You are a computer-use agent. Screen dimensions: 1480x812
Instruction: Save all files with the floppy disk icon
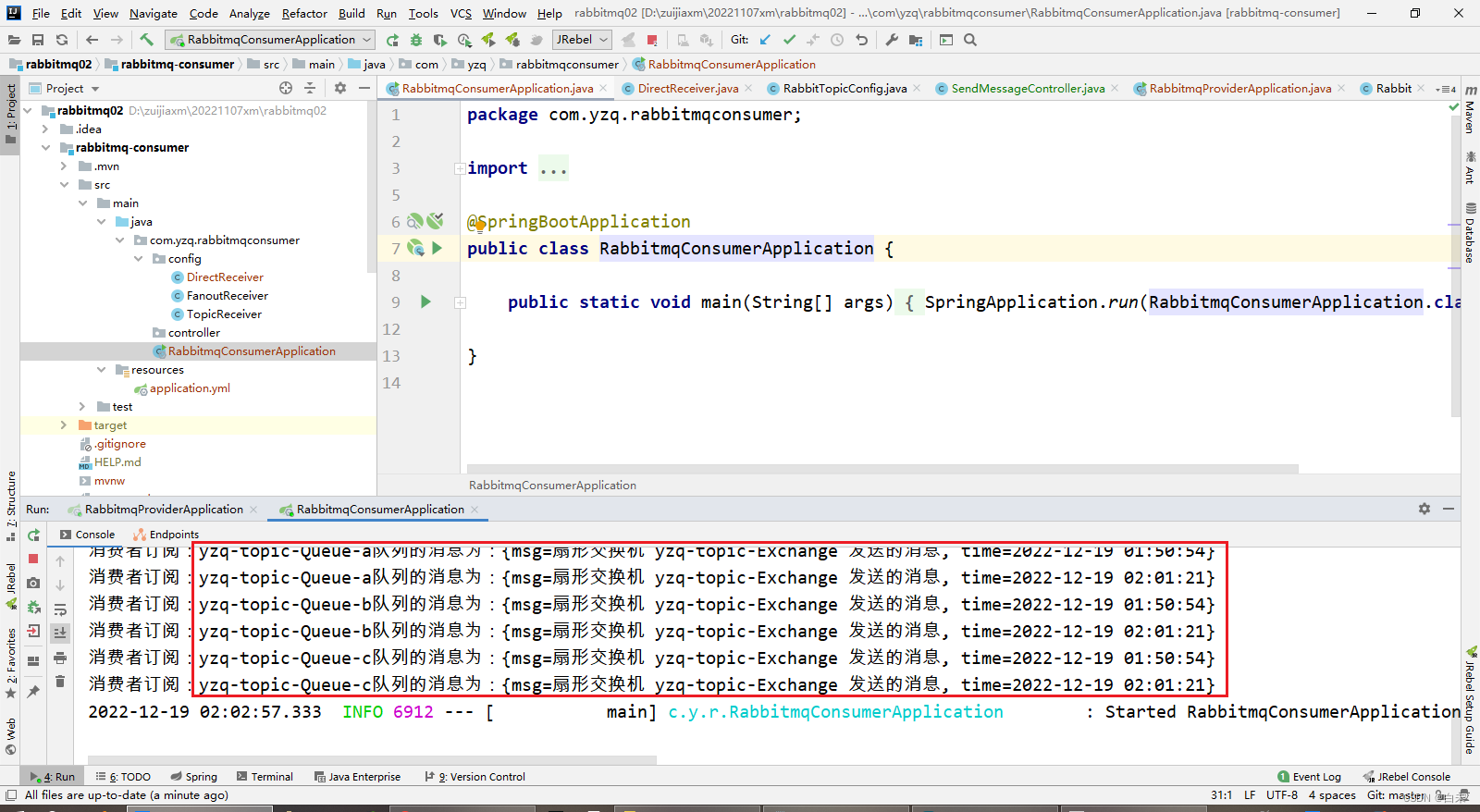pos(38,40)
